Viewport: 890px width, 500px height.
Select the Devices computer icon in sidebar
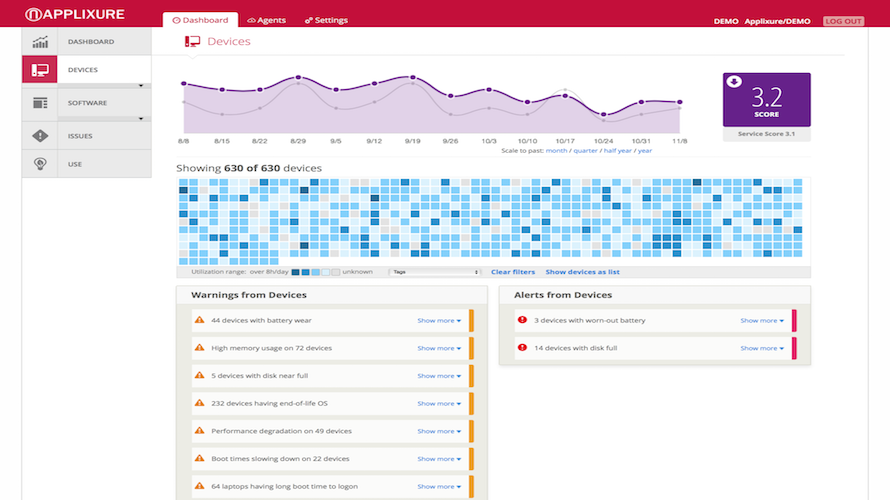40,70
